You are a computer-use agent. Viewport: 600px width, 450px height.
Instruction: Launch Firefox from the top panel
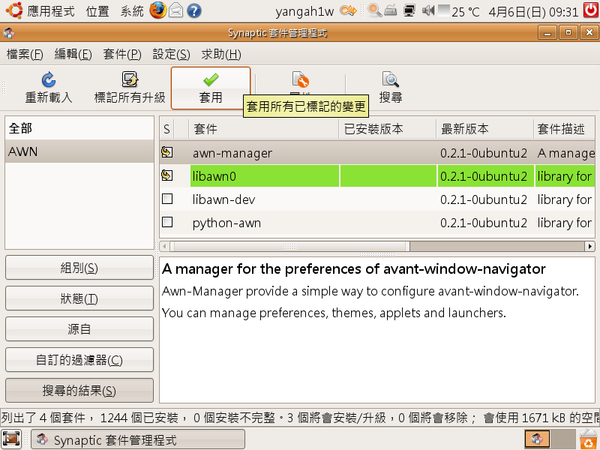pos(157,10)
